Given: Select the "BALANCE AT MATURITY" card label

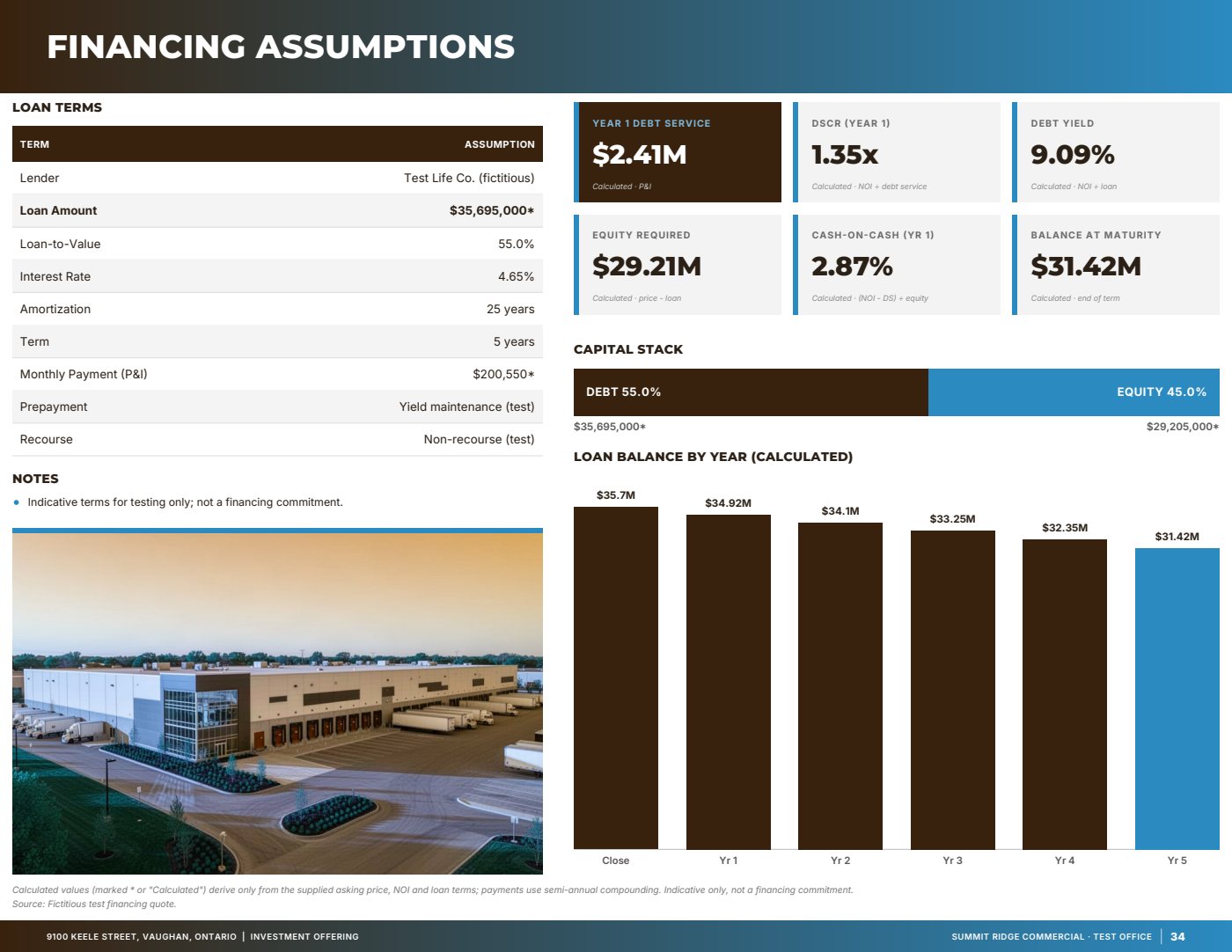Looking at the screenshot, I should (1096, 235).
